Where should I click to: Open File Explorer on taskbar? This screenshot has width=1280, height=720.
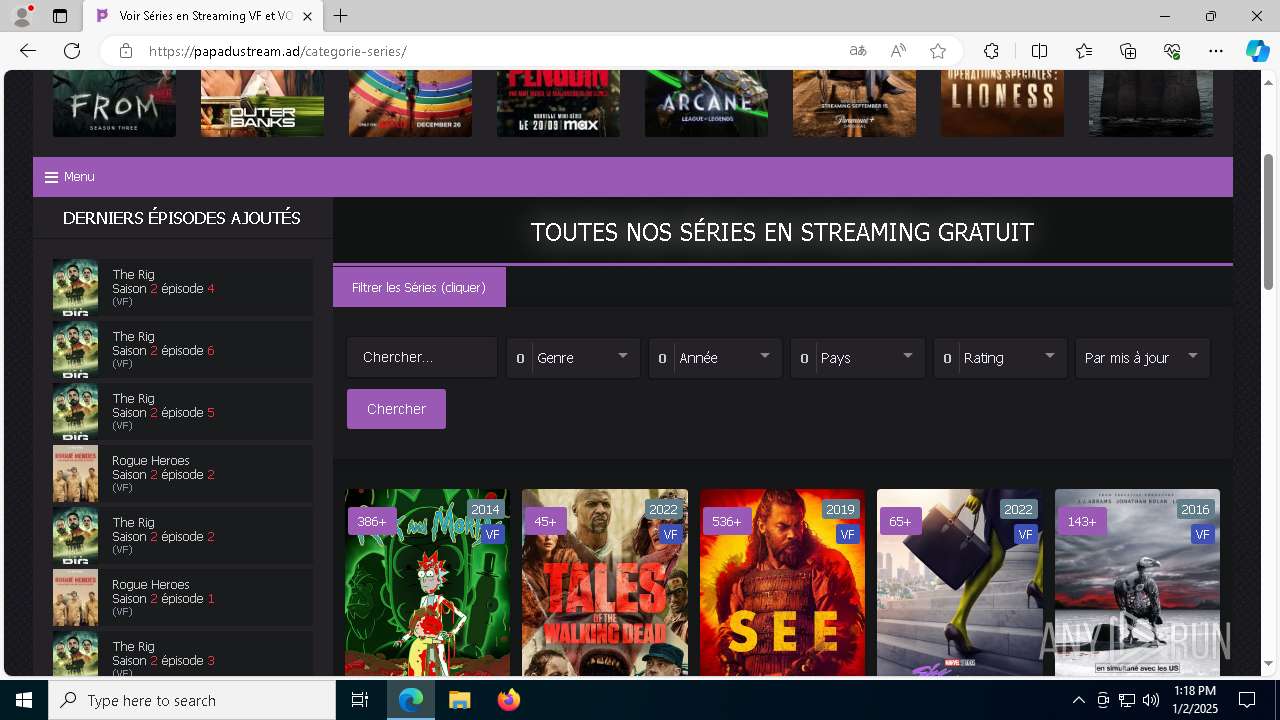tap(459, 700)
